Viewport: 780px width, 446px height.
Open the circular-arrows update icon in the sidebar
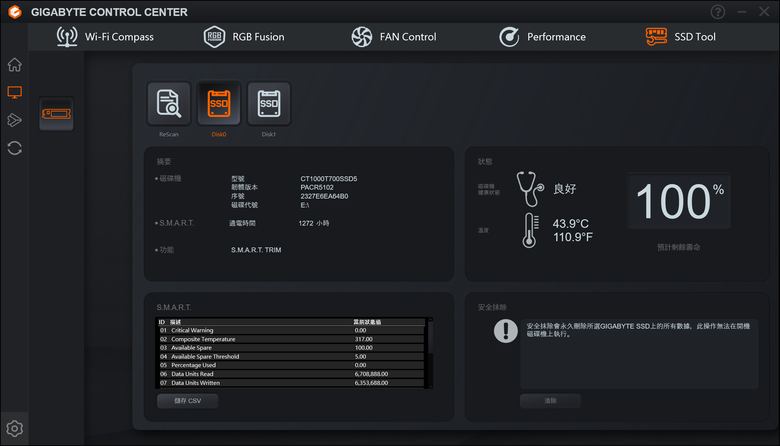pos(14,148)
